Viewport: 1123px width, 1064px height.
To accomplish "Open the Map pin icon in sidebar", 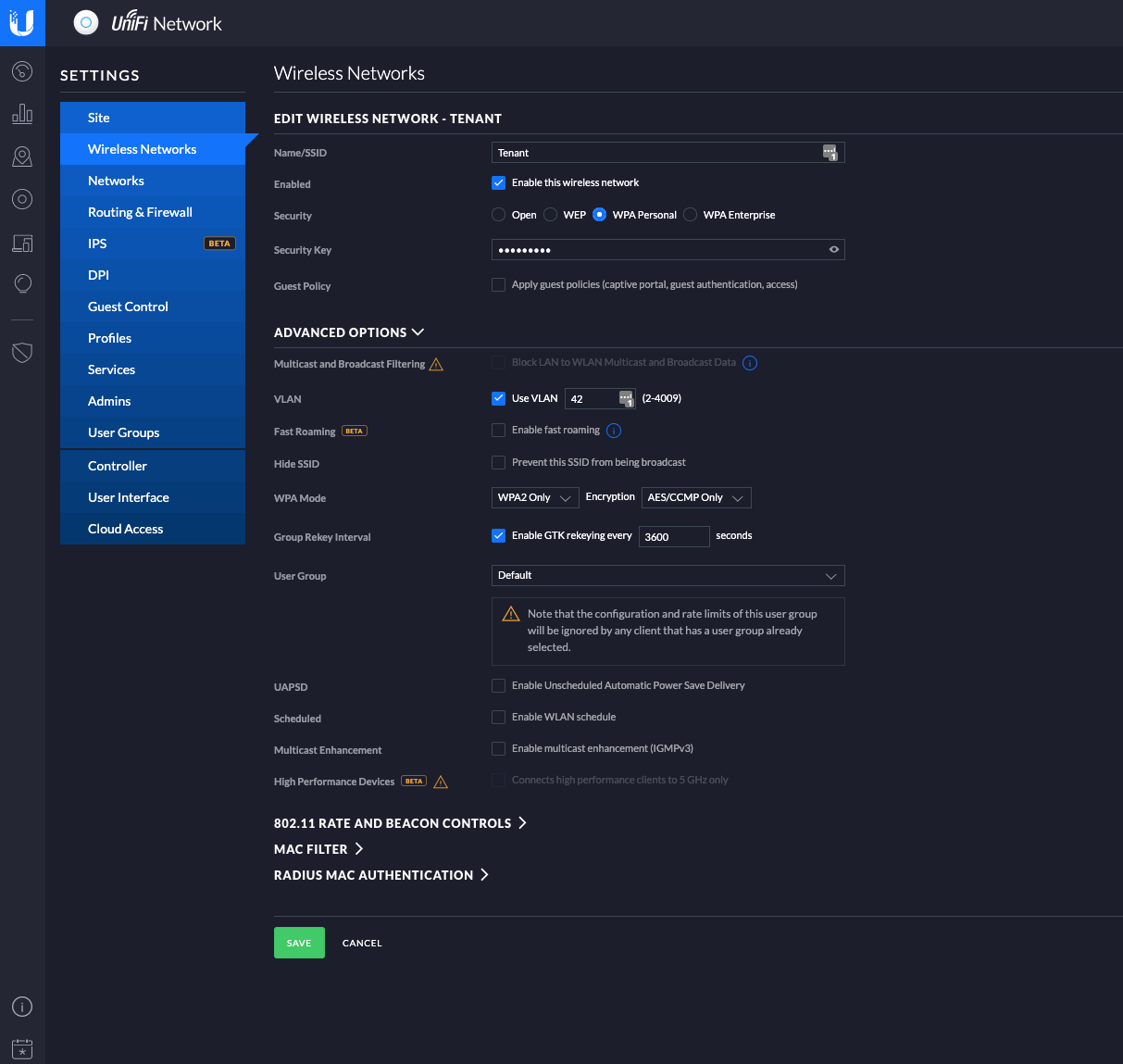I will pos(22,156).
